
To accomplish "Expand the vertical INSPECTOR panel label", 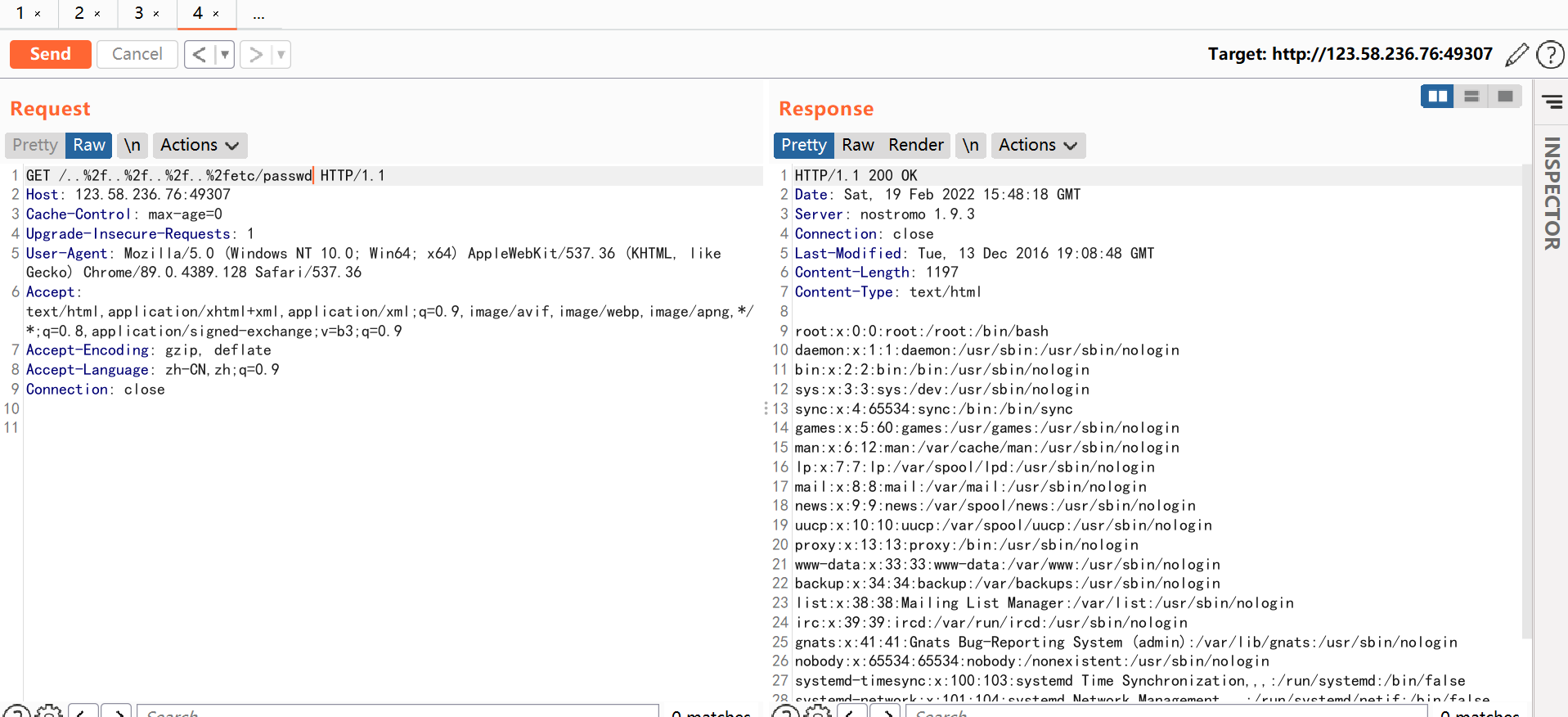I will pos(1552,193).
